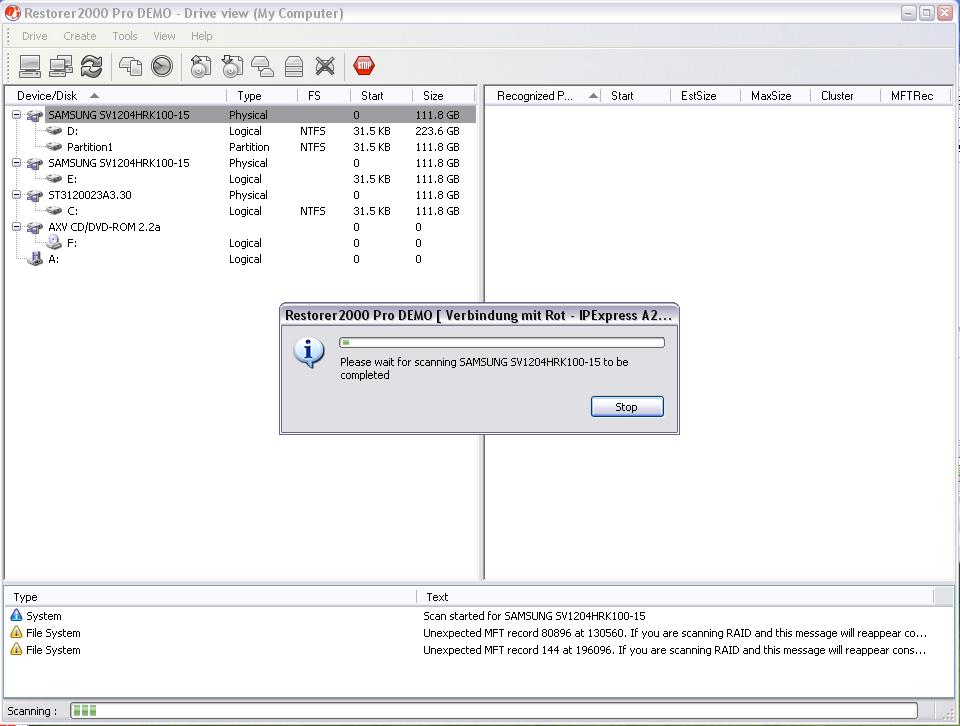Click the MaxSize column header
Screen dimensions: 960x726
776,95
